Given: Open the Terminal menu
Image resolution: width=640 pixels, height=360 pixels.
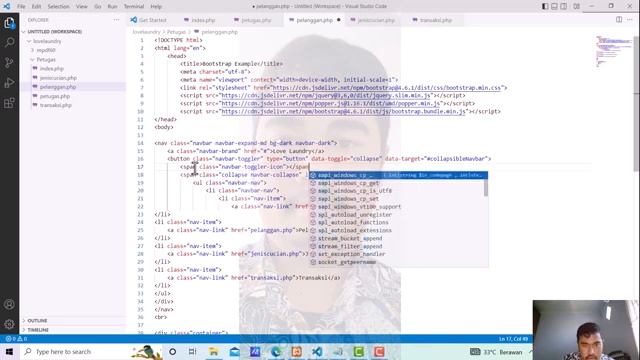Looking at the screenshot, I should point(134,7).
